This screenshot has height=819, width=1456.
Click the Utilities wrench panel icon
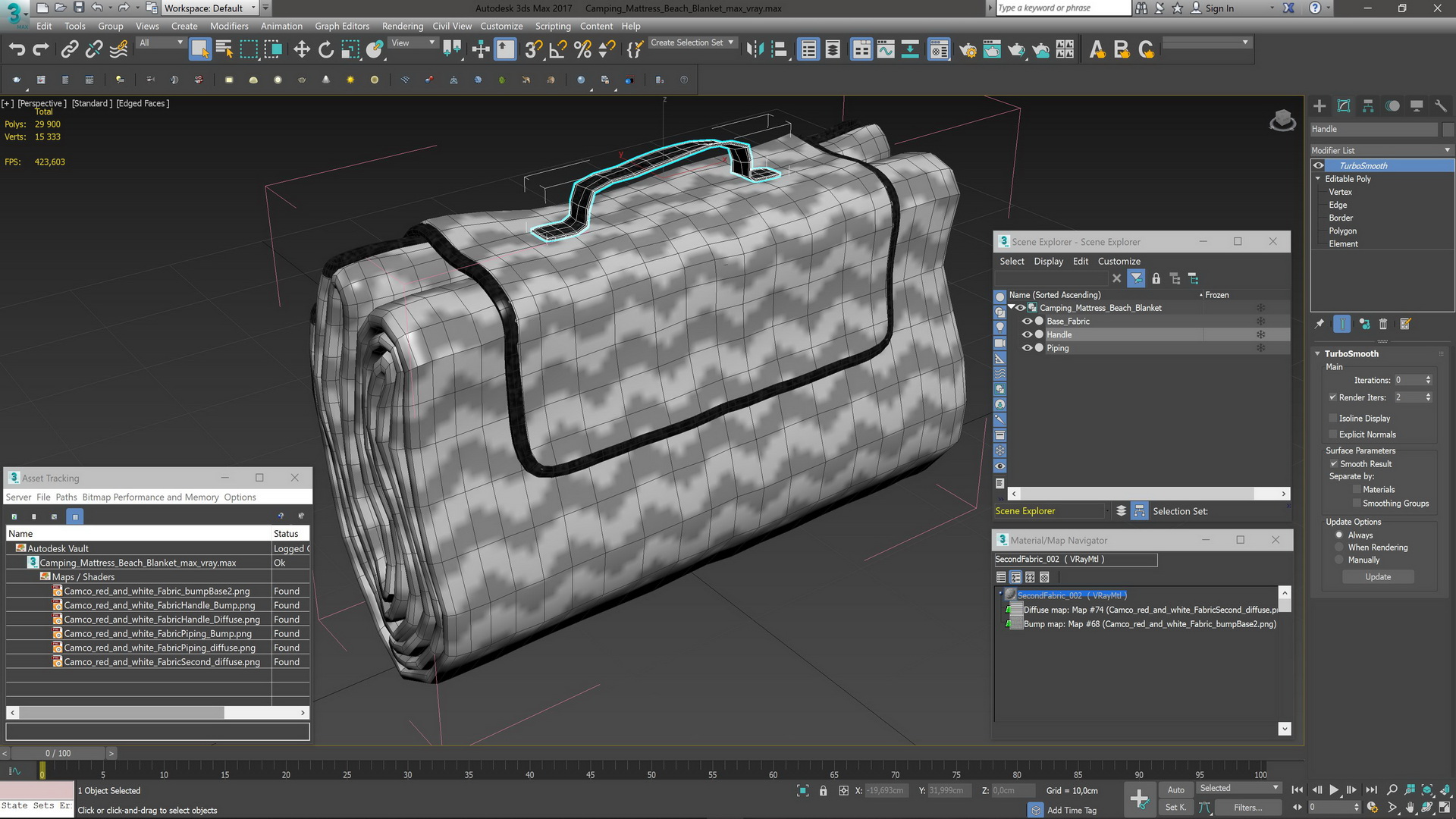tap(1441, 106)
